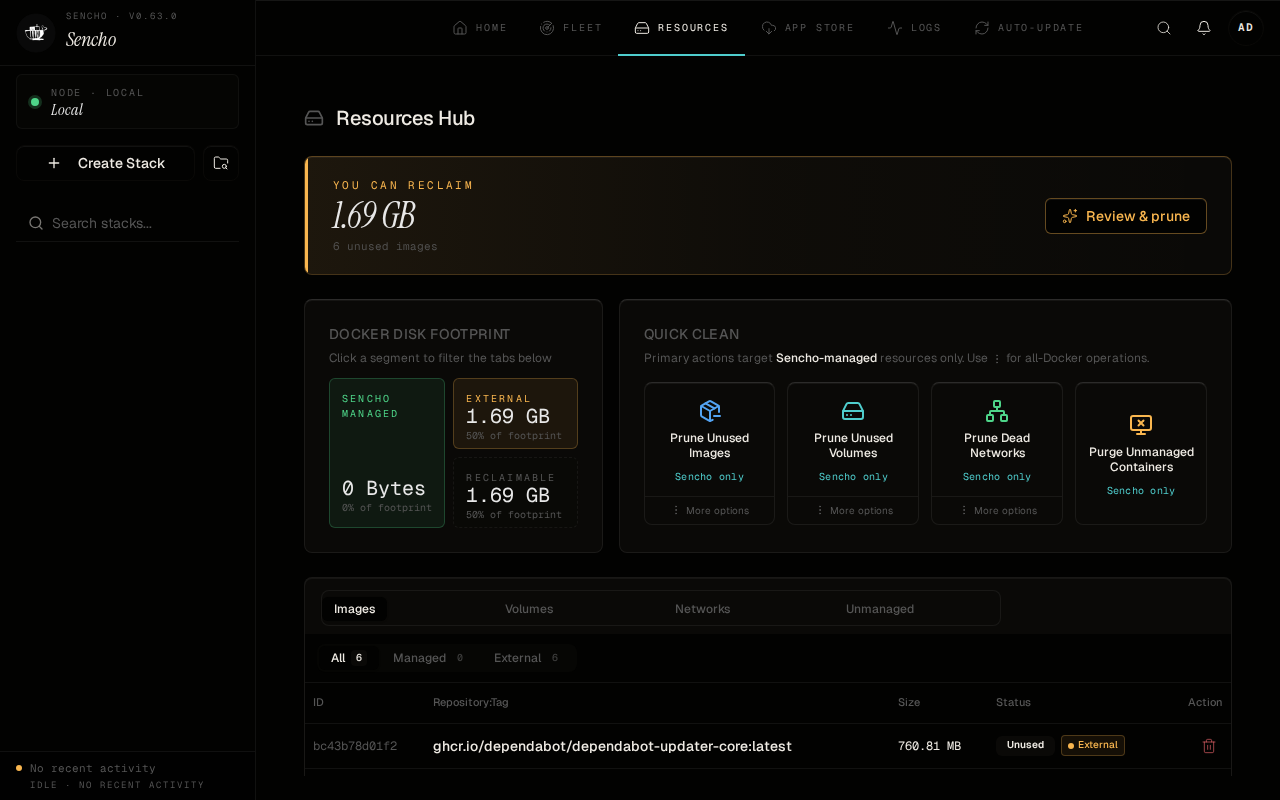Click the Repository:Tag column header
The width and height of the screenshot is (1280, 800).
coord(471,703)
